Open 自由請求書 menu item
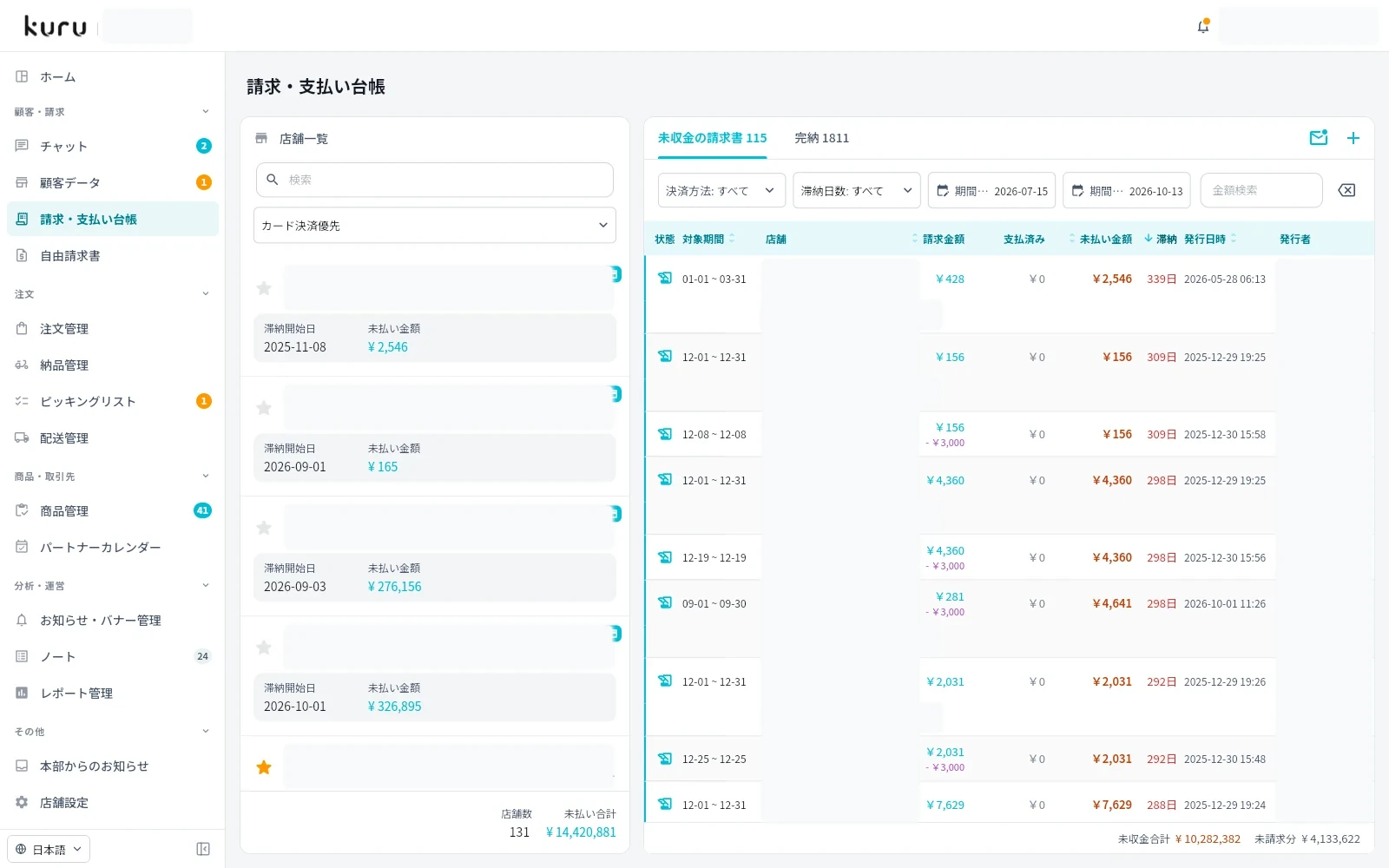Image resolution: width=1389 pixels, height=868 pixels. [x=113, y=255]
